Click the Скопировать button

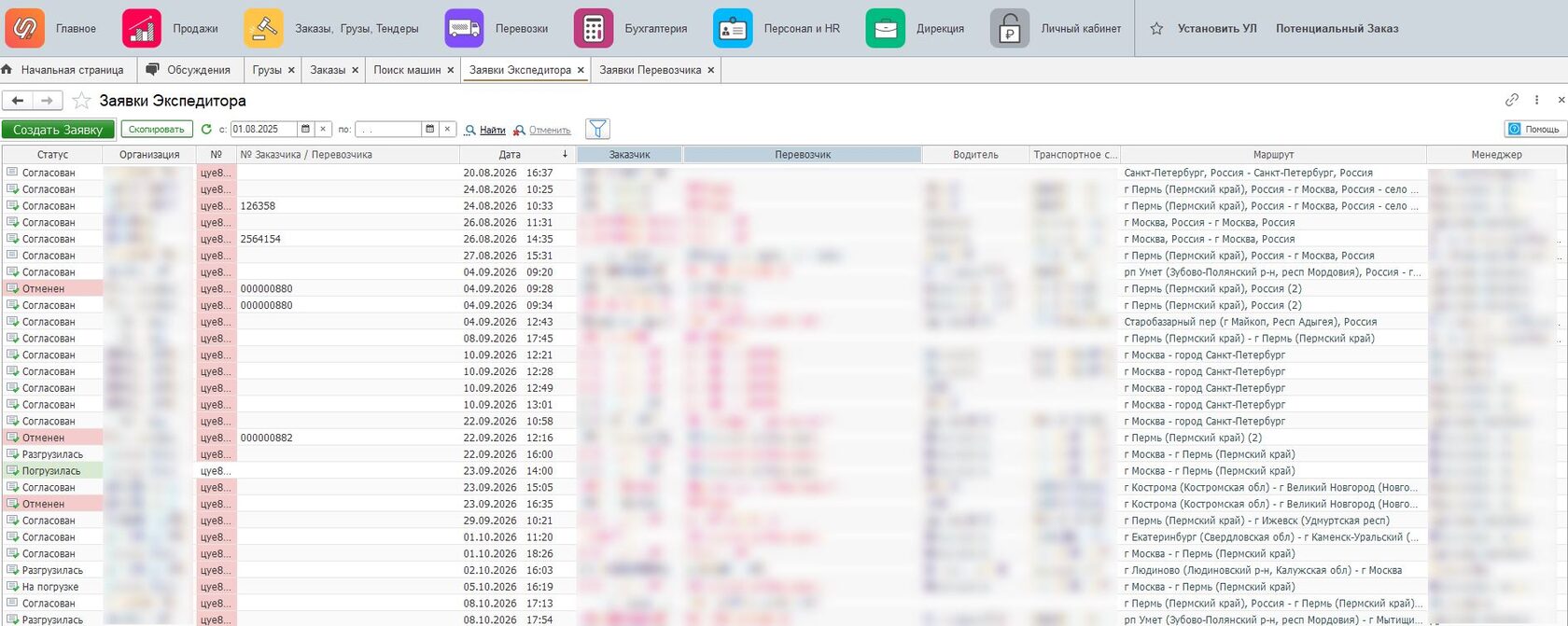point(157,130)
